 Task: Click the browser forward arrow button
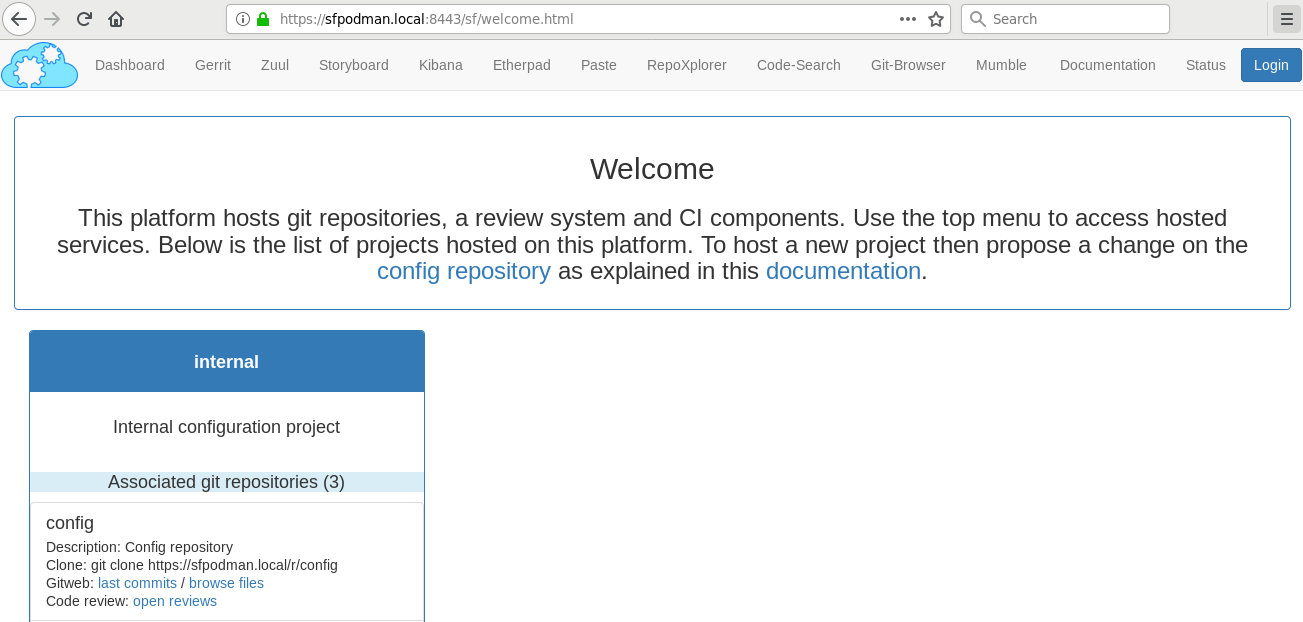pos(52,19)
